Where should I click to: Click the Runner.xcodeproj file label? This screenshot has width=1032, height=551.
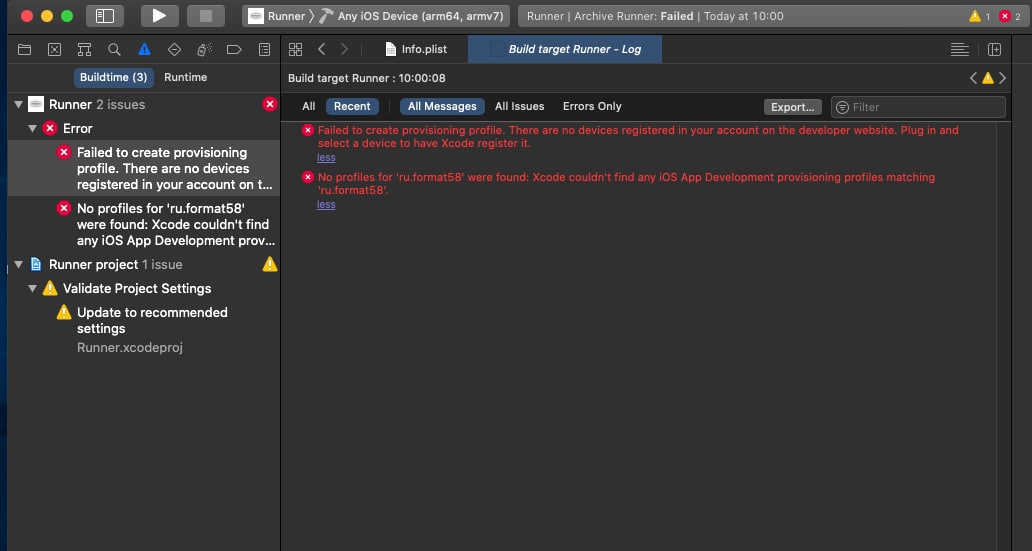tap(130, 348)
